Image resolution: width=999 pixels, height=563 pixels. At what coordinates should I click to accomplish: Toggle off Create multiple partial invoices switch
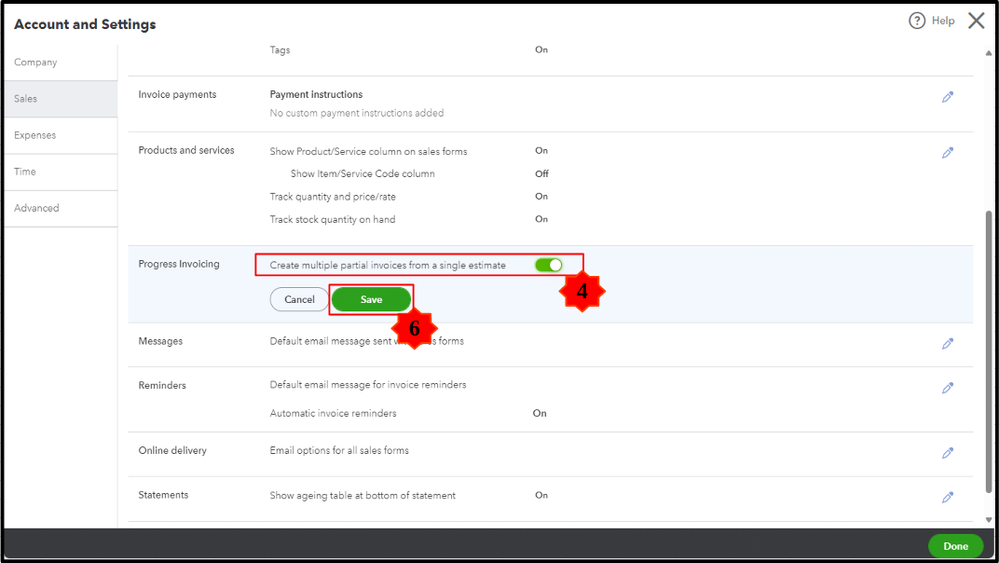click(549, 265)
